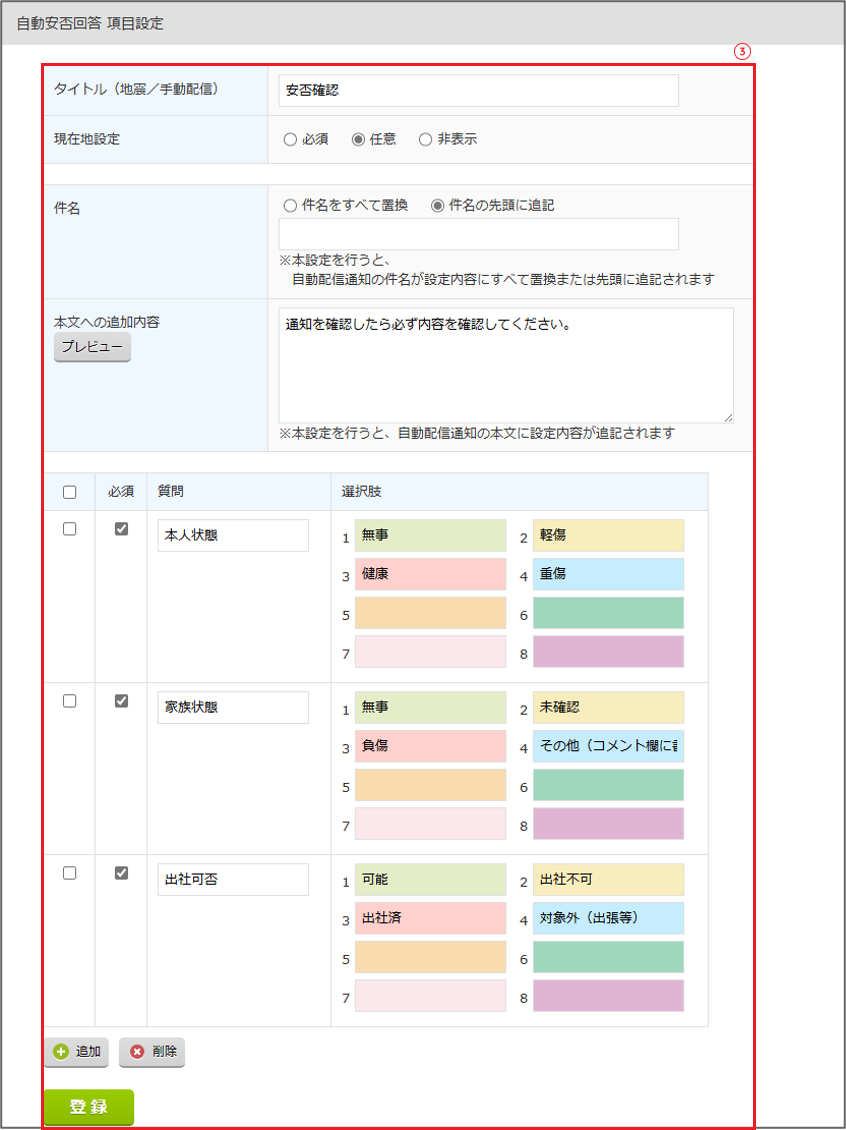The image size is (846, 1130).
Task: Select the 任意 radio for 現在地設定
Action: (x=357, y=140)
